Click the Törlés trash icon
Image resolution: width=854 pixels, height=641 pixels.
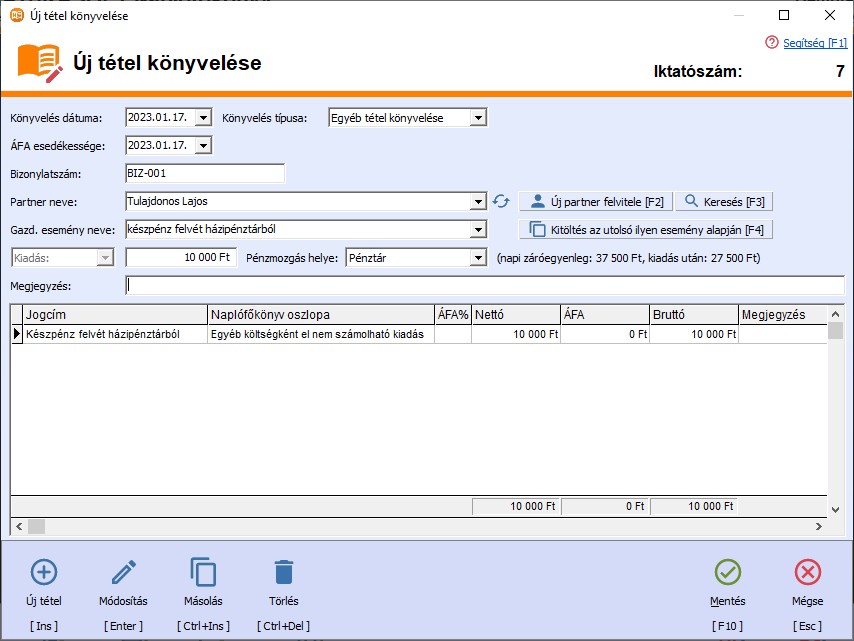tap(283, 573)
